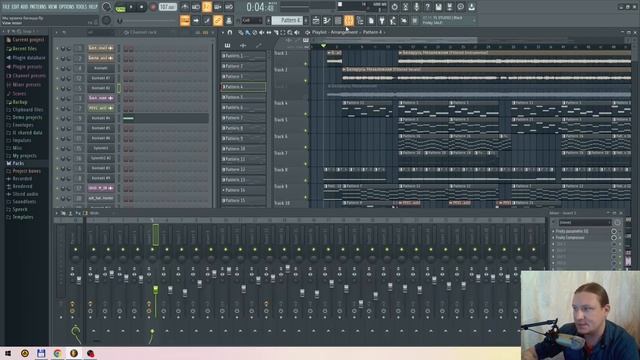640x360 pixels.
Task: Select the Mute tool in Playlist toolbar
Action: 262,32
